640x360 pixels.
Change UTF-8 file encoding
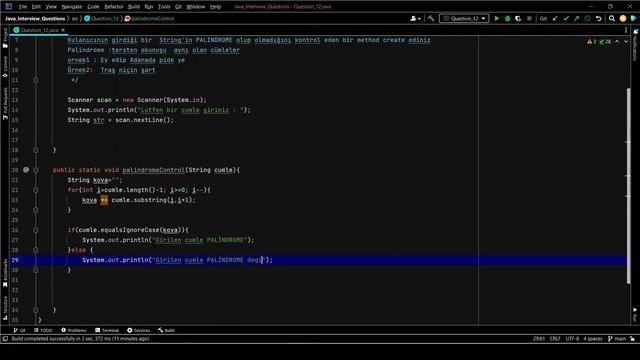(572, 339)
